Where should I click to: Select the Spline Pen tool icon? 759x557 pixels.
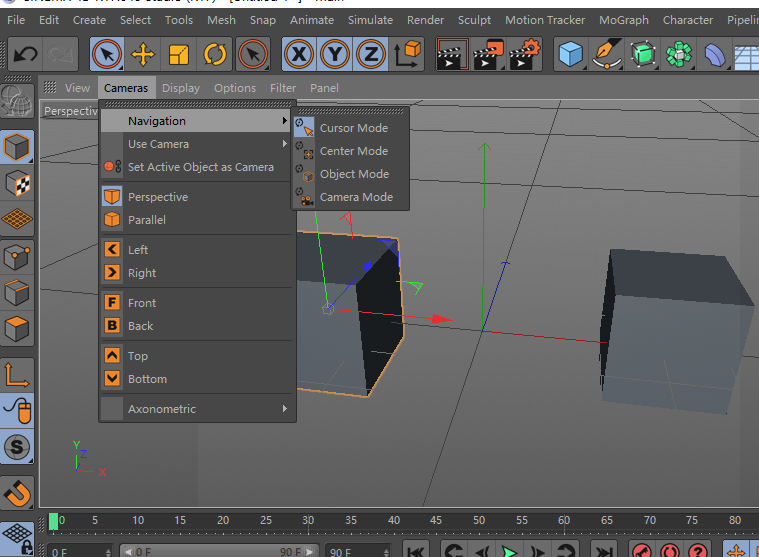click(607, 54)
